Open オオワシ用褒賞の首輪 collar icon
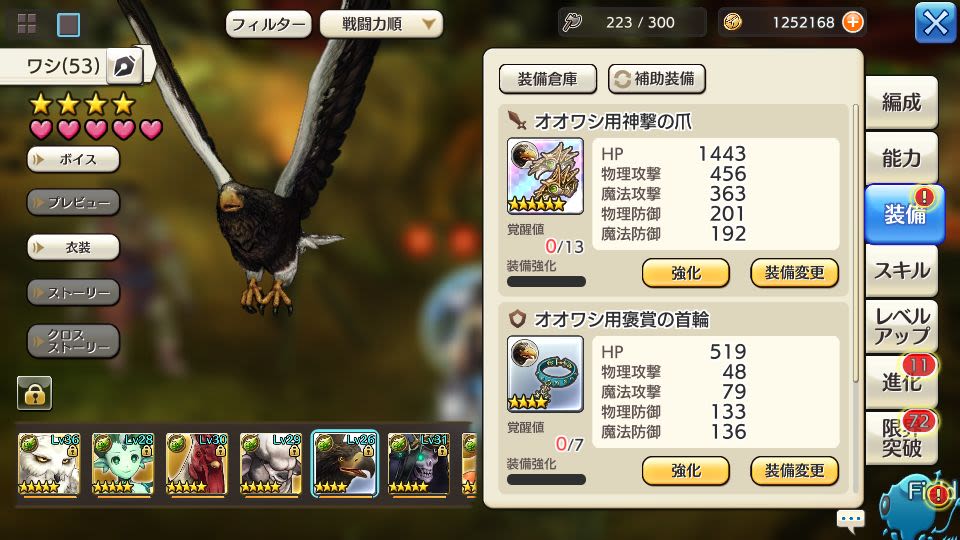The width and height of the screenshot is (960, 540). tap(545, 373)
